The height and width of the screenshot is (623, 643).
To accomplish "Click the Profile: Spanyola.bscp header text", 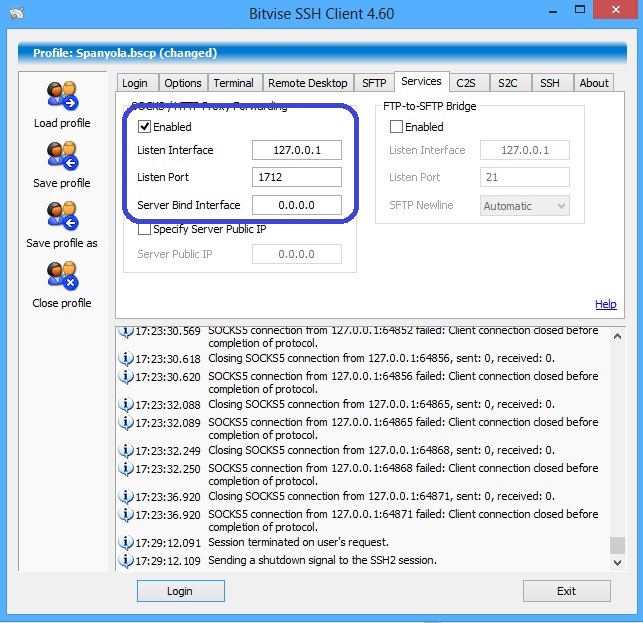I will point(125,53).
